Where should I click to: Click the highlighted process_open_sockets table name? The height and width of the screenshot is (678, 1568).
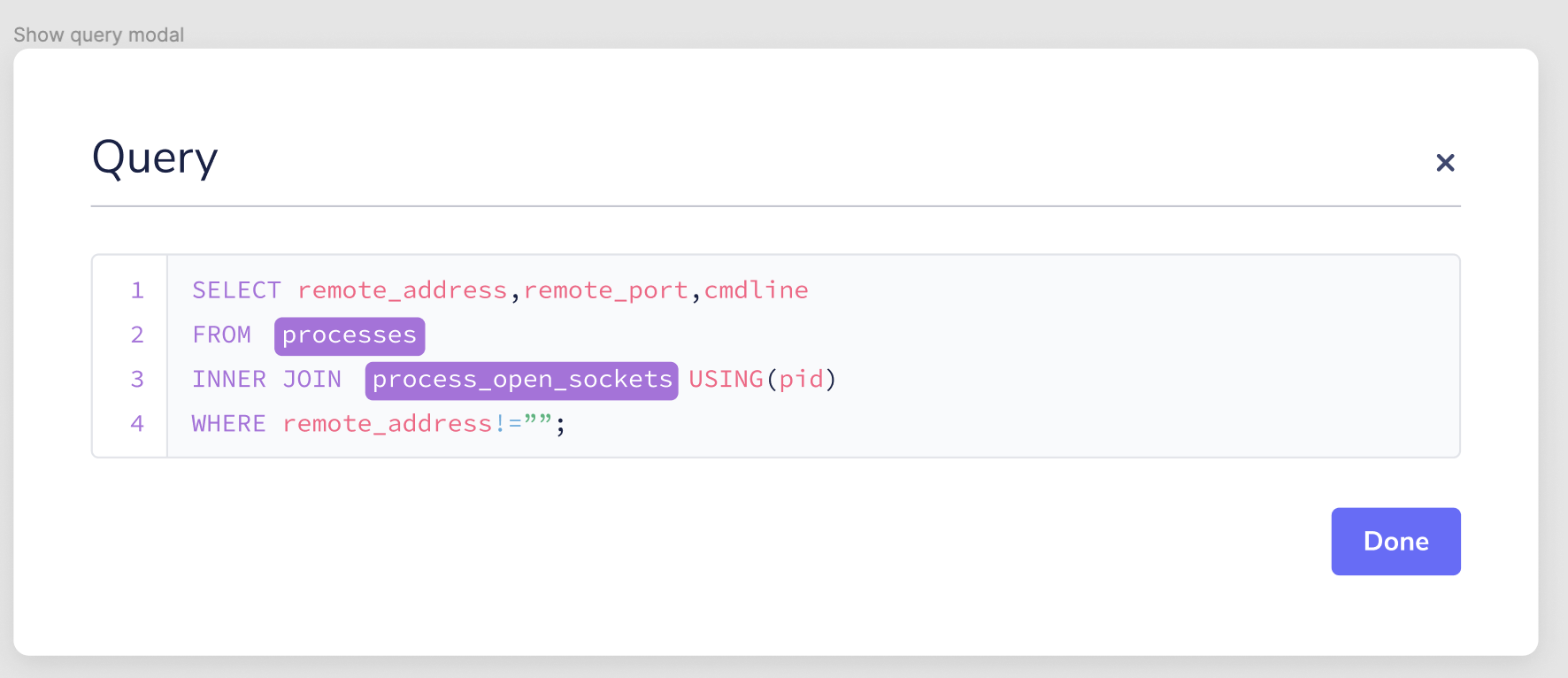[522, 381]
